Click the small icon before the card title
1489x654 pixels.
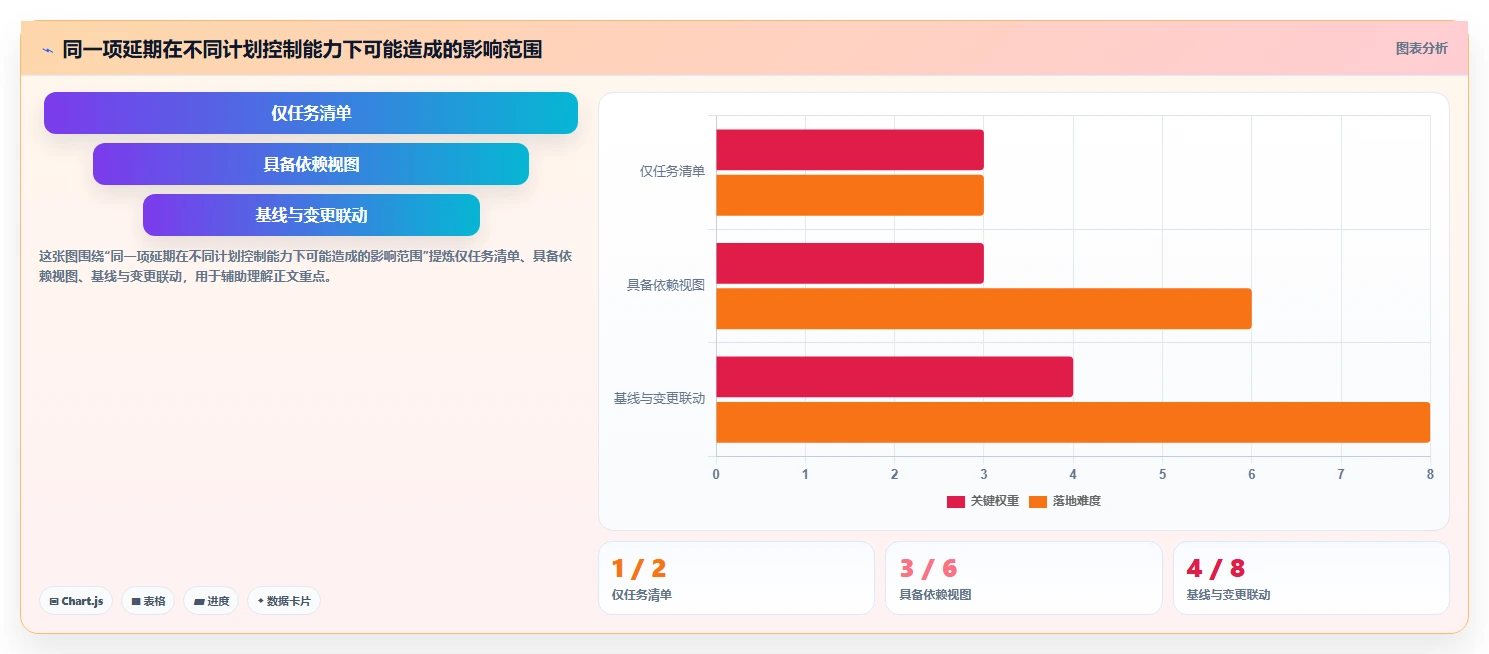pyautogui.click(x=47, y=49)
